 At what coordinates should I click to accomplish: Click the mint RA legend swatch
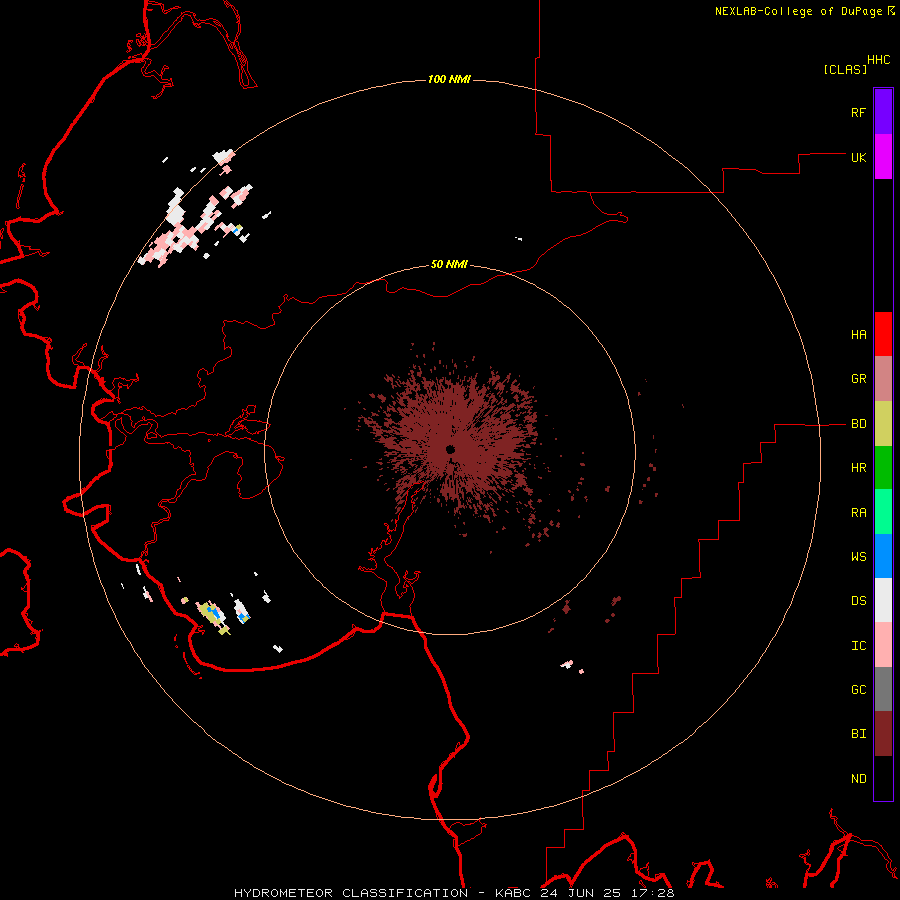pos(883,512)
